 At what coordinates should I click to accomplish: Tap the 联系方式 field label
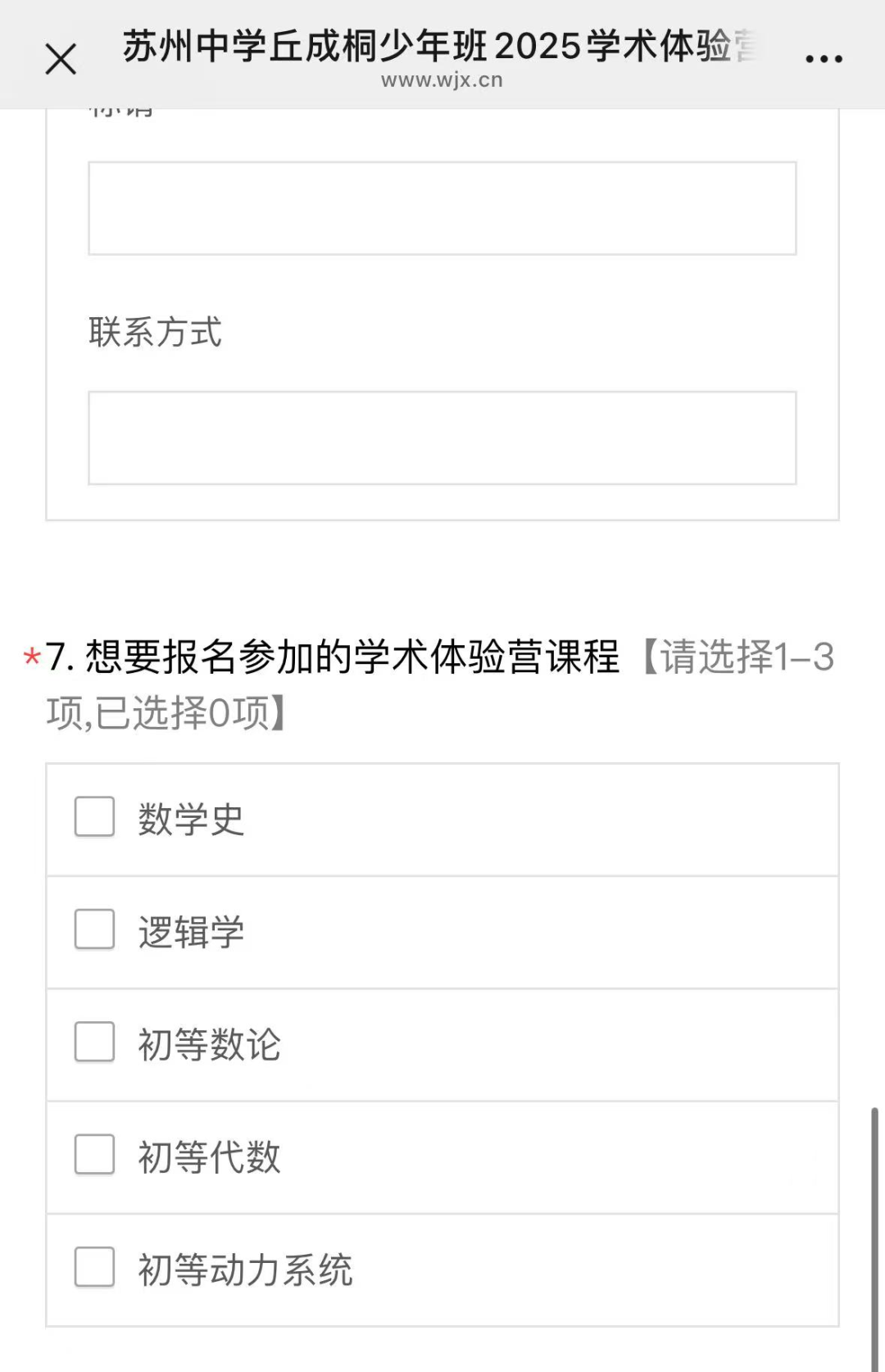point(155,333)
